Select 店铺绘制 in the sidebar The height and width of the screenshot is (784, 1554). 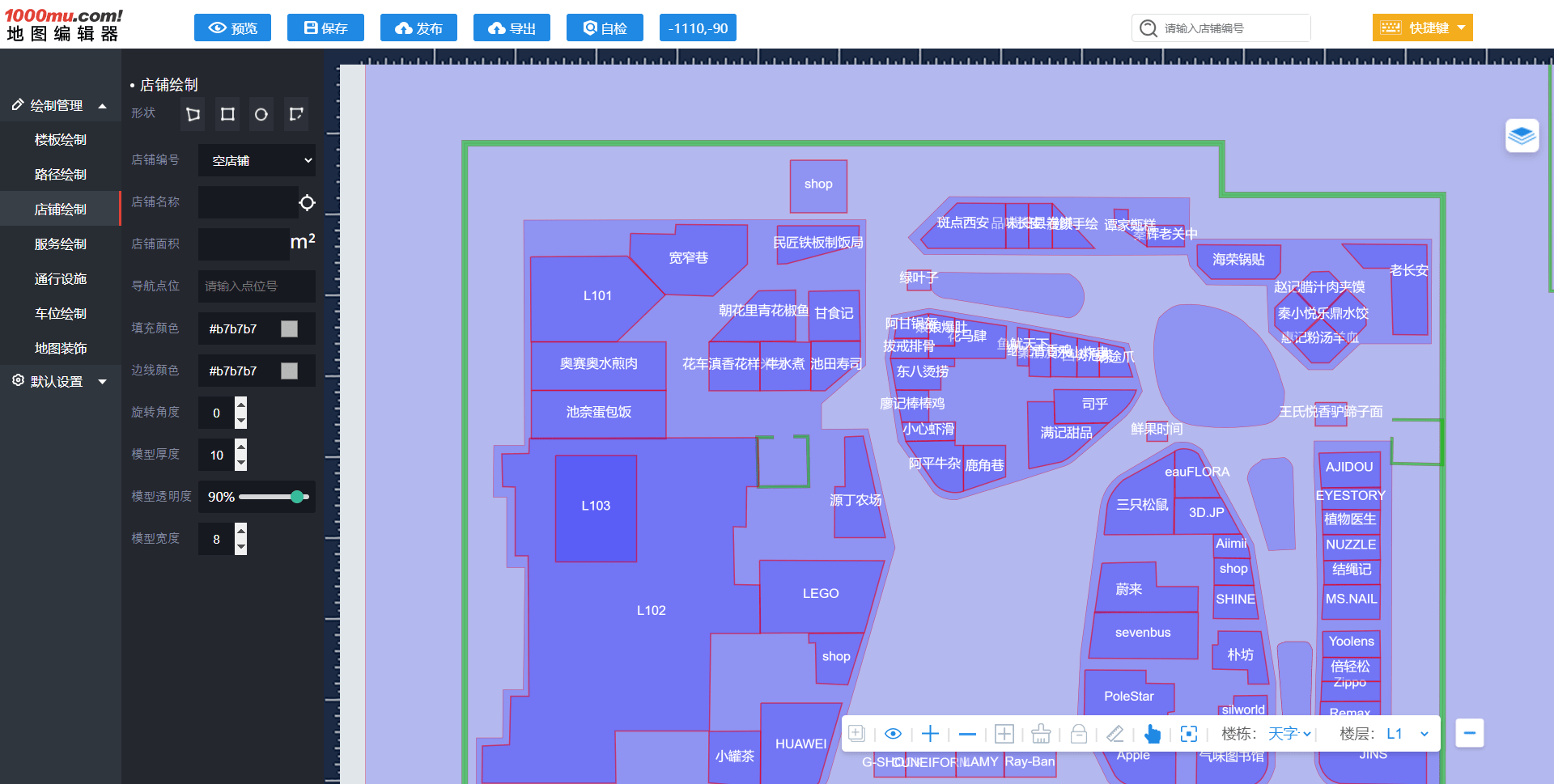pos(60,210)
